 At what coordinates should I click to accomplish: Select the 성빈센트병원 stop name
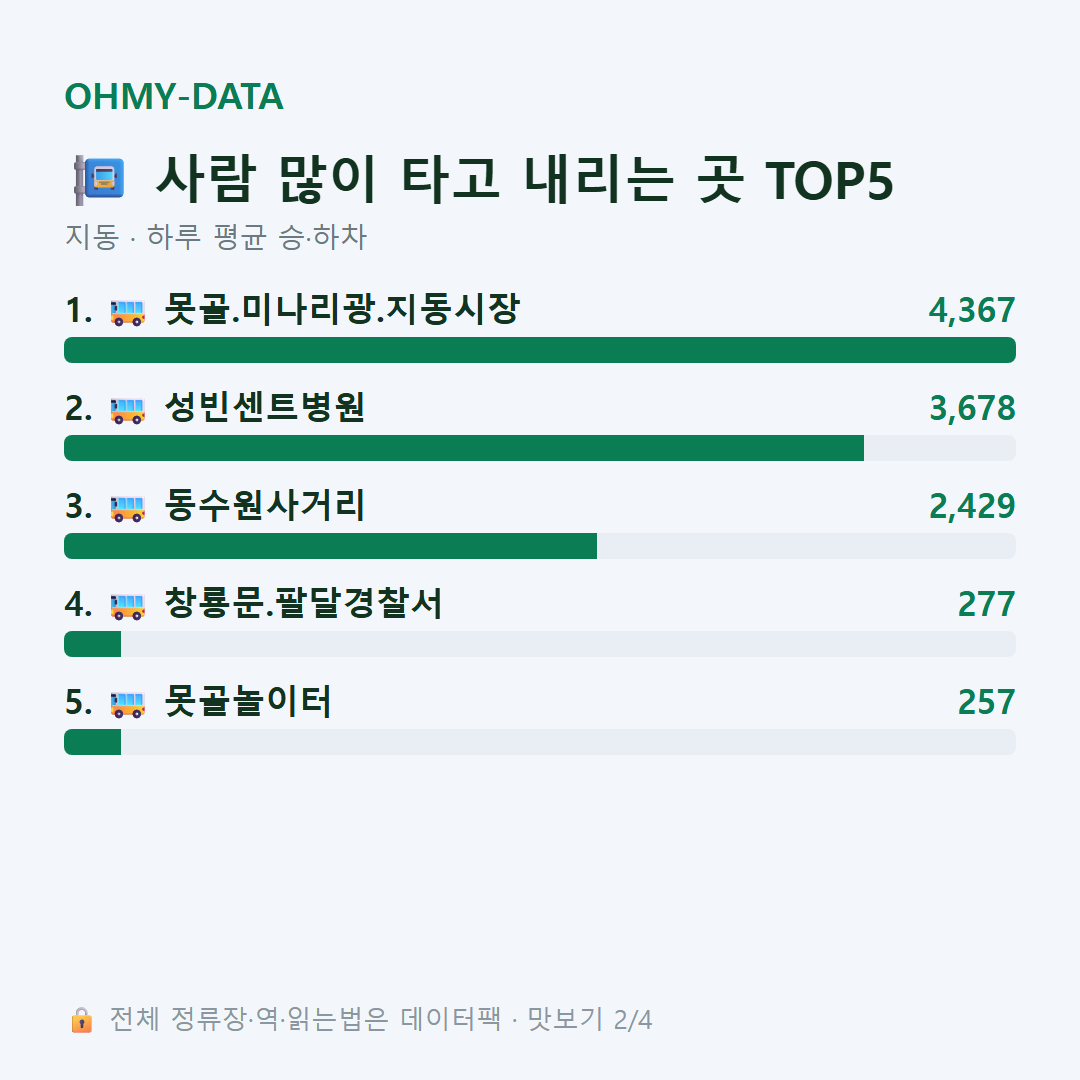point(264,407)
